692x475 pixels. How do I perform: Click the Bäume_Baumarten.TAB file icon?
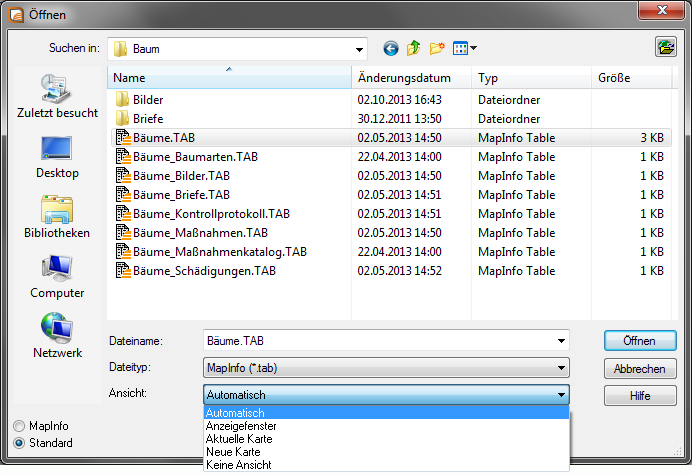pyautogui.click(x=123, y=156)
